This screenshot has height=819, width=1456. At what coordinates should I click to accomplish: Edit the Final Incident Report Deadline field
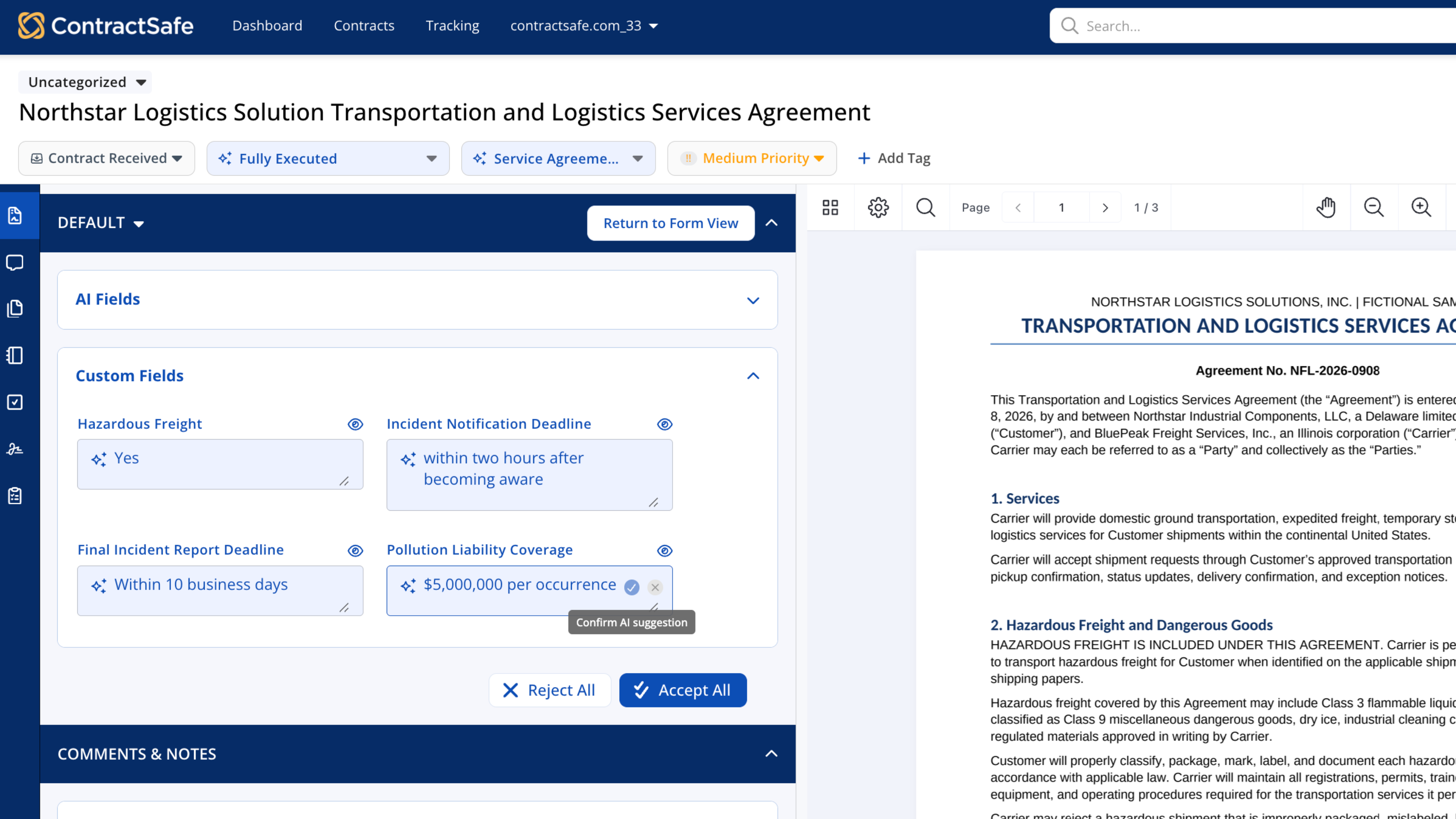tap(220, 591)
